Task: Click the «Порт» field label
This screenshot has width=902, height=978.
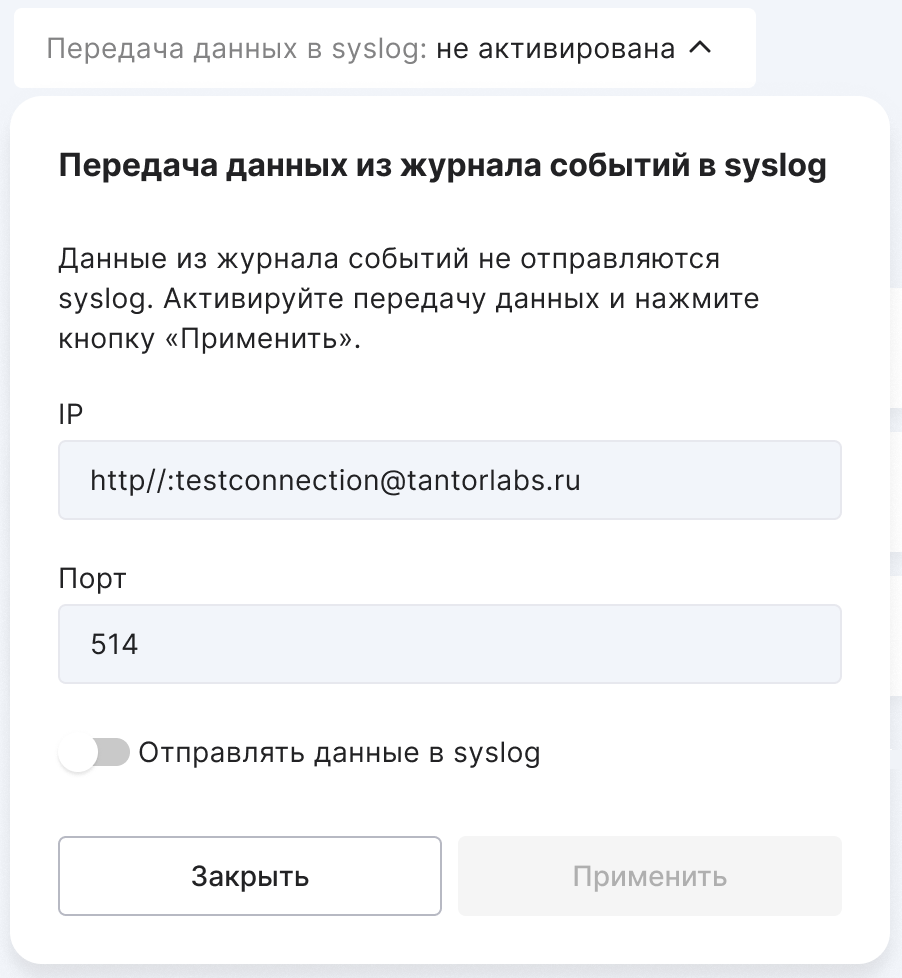Action: [x=93, y=578]
